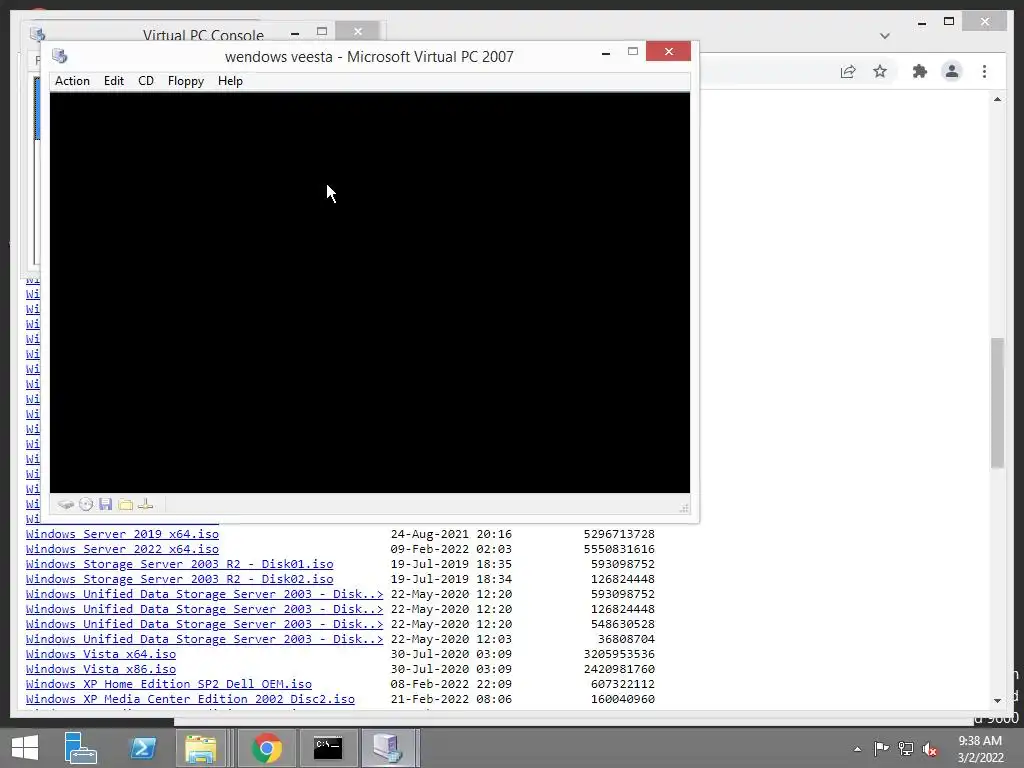Open Windows Server 2022 x64.iso link
Screen dimensions: 1024x768
pos(122,549)
